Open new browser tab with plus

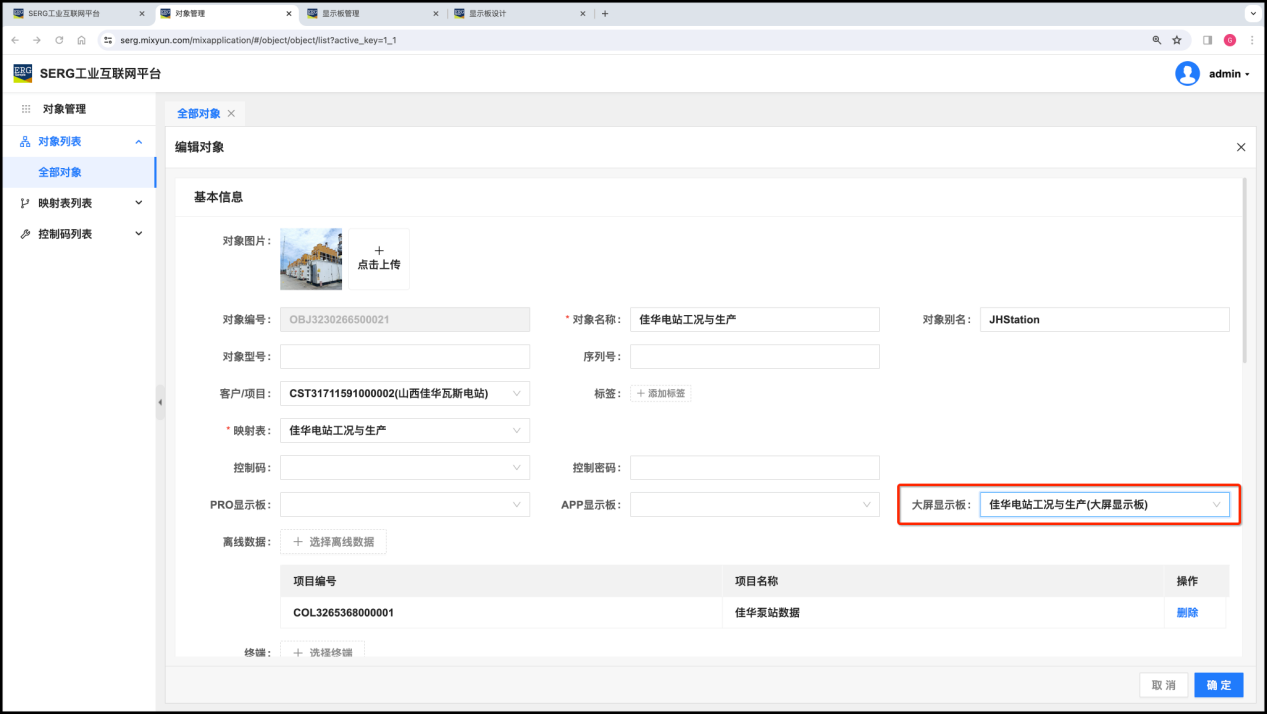[605, 14]
